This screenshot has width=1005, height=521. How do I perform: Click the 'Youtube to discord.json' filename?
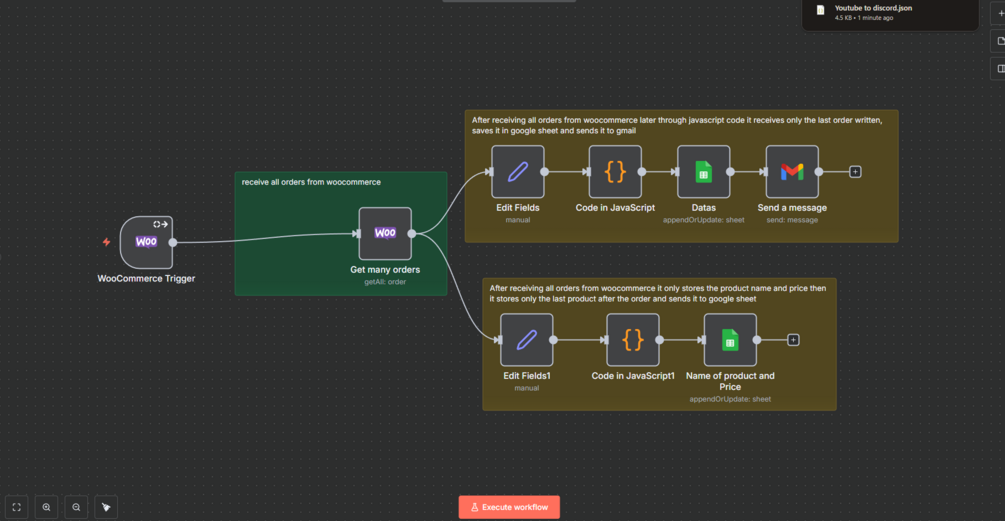(x=873, y=8)
